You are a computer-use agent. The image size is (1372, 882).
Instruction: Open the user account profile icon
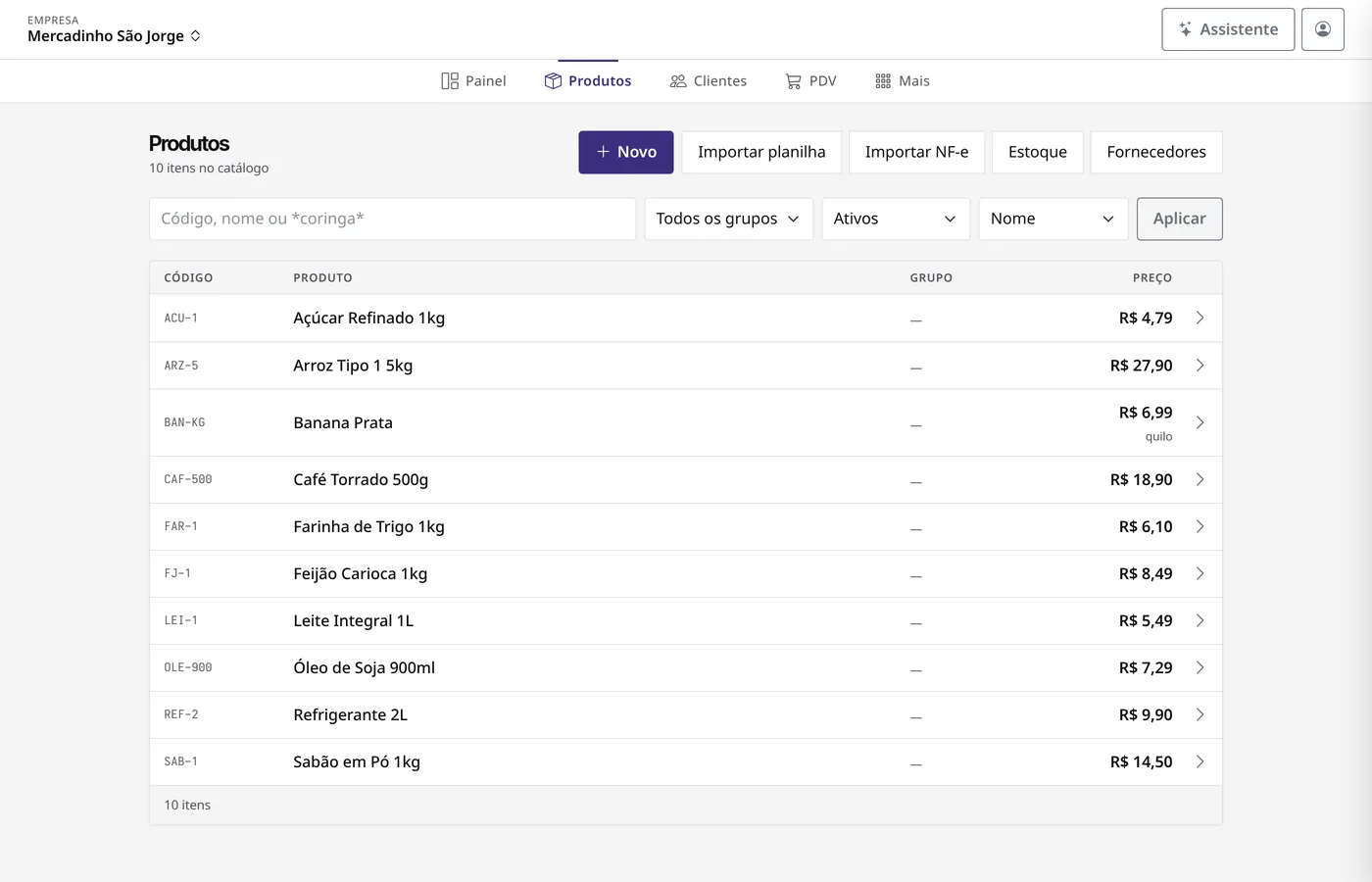pos(1322,29)
